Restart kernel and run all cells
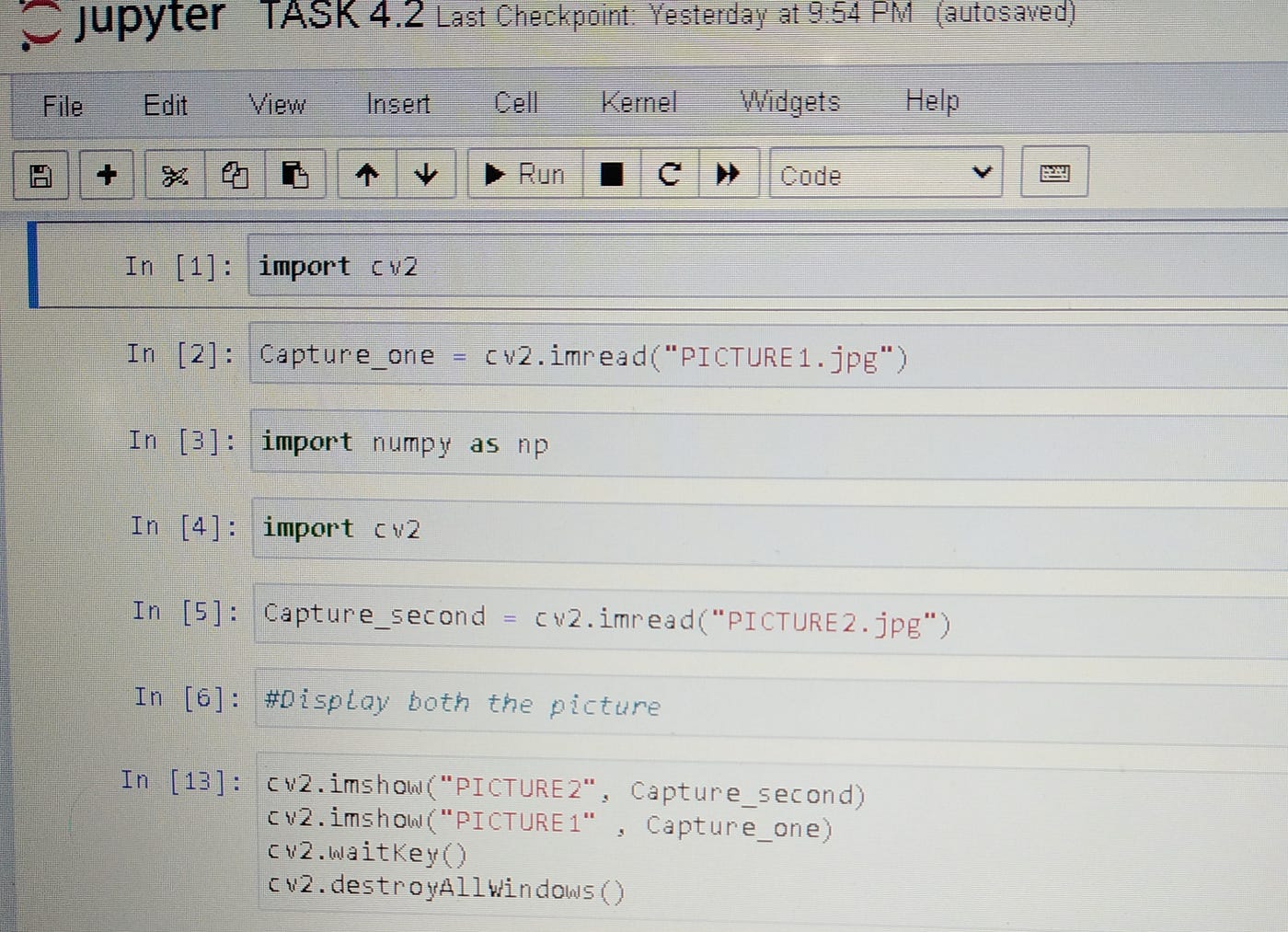This screenshot has width=1288, height=932. (728, 174)
